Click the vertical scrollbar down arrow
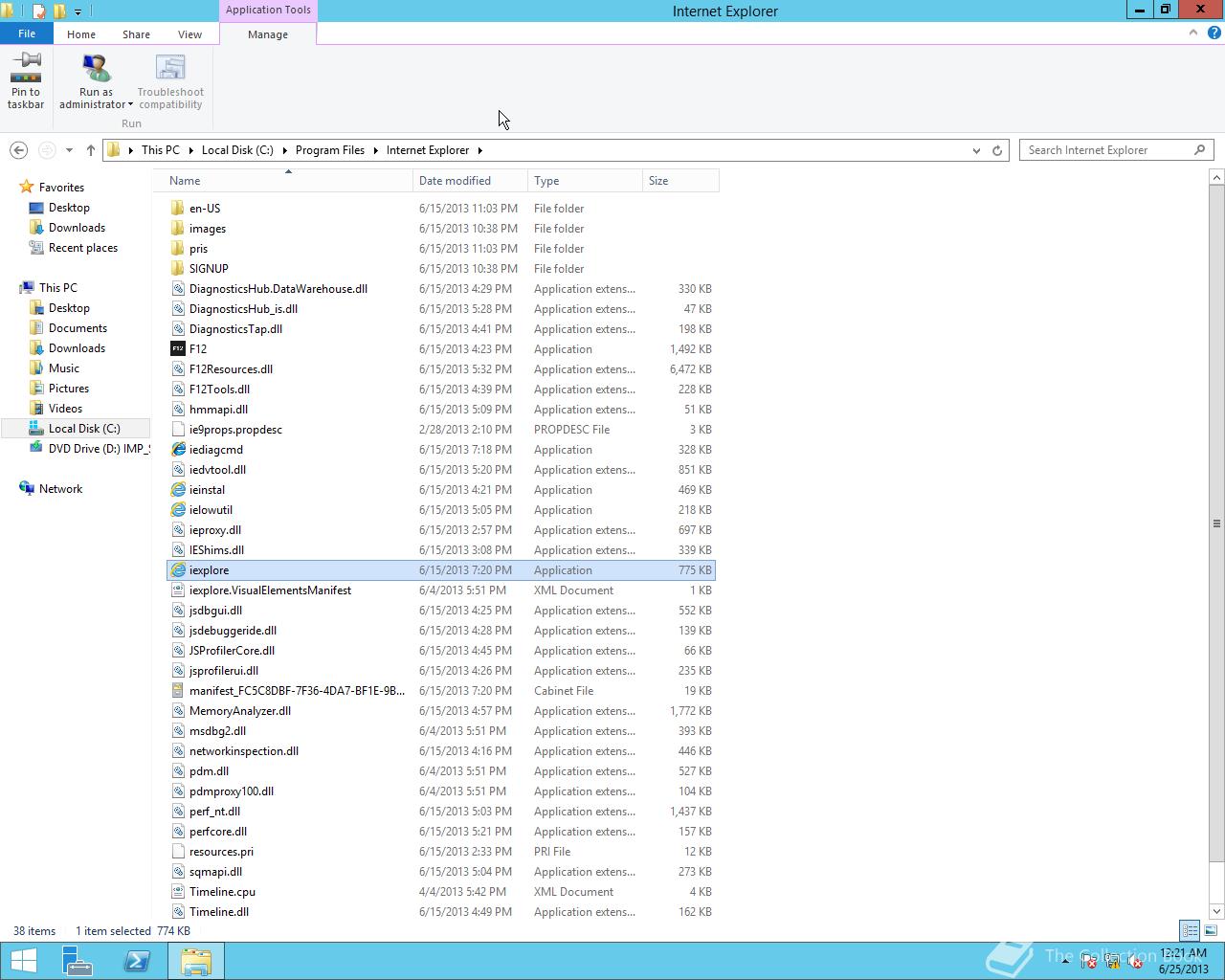The image size is (1225, 980). click(x=1216, y=912)
